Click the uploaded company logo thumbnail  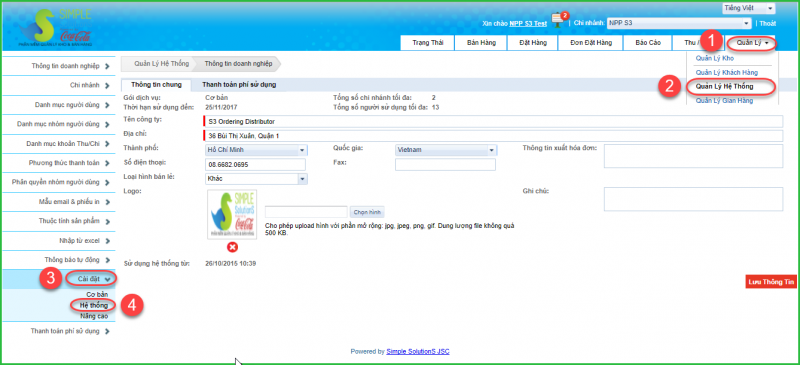(x=232, y=214)
